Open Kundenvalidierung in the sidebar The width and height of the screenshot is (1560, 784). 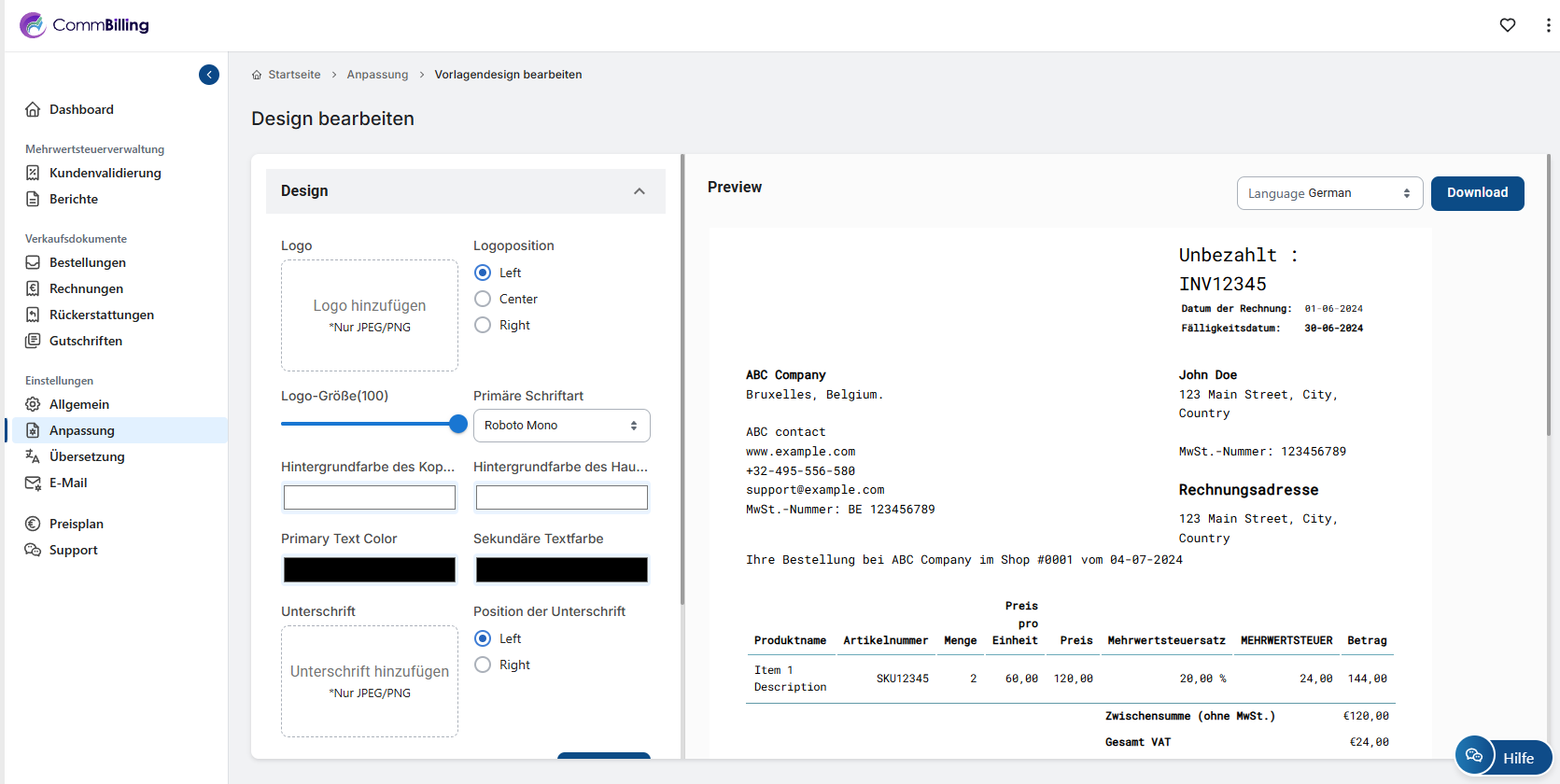click(x=105, y=173)
